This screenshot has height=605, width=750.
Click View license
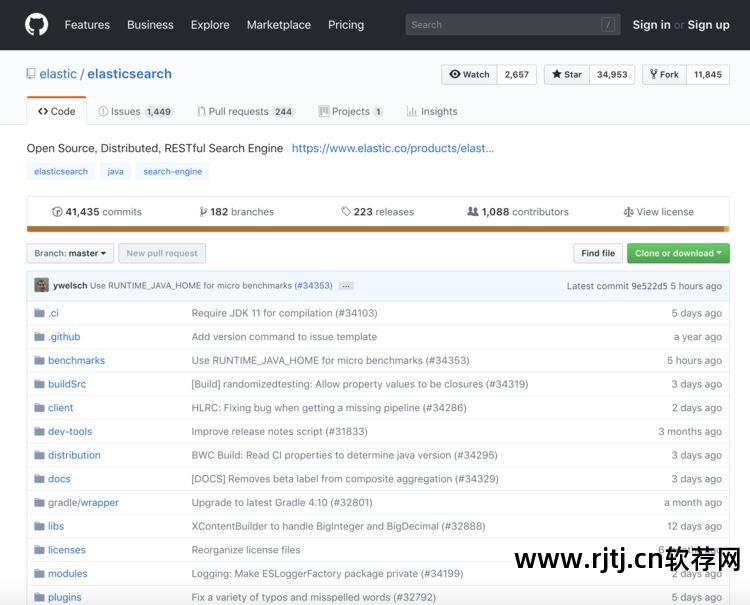click(659, 212)
